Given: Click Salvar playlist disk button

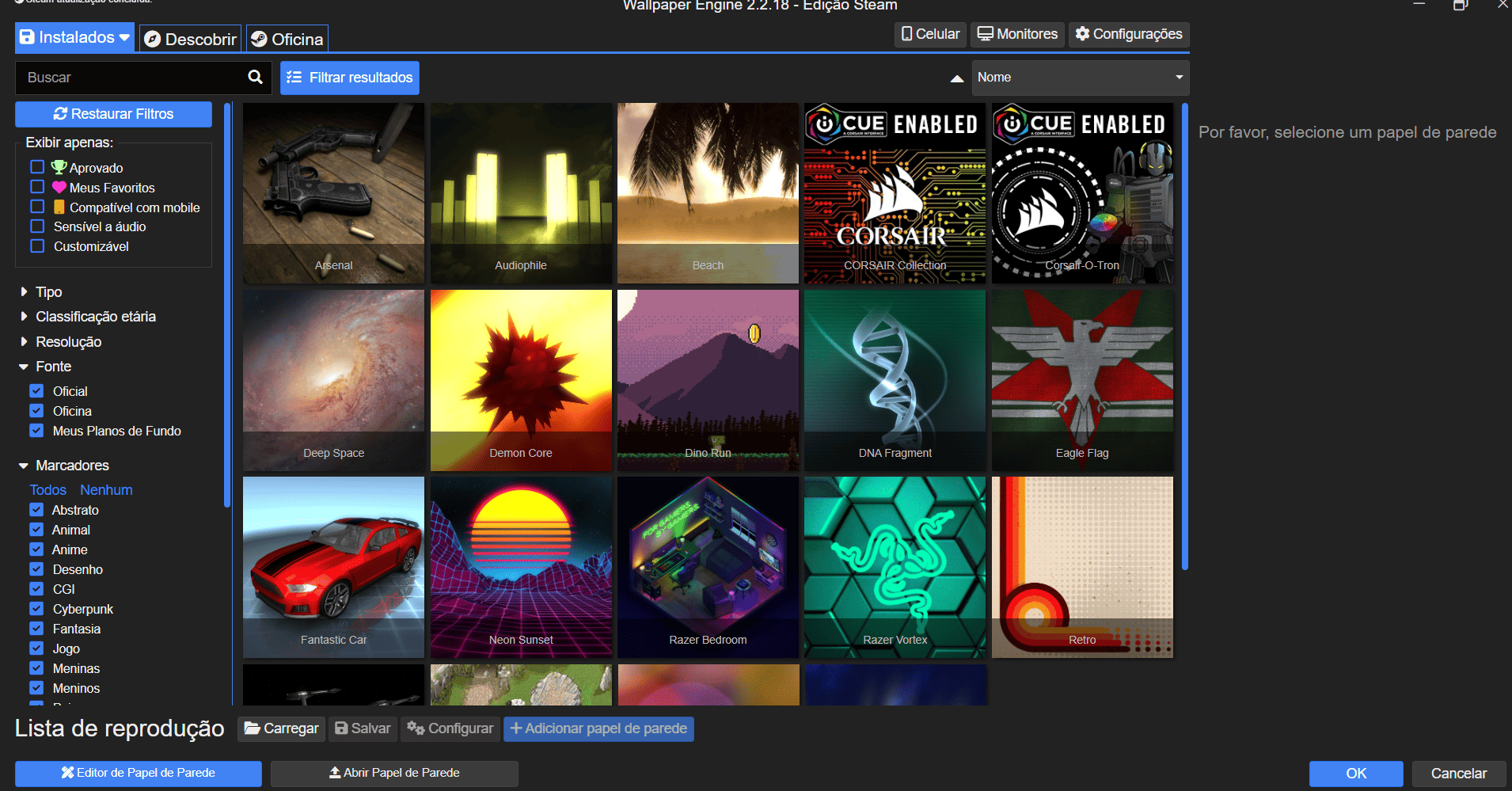Looking at the screenshot, I should point(363,728).
